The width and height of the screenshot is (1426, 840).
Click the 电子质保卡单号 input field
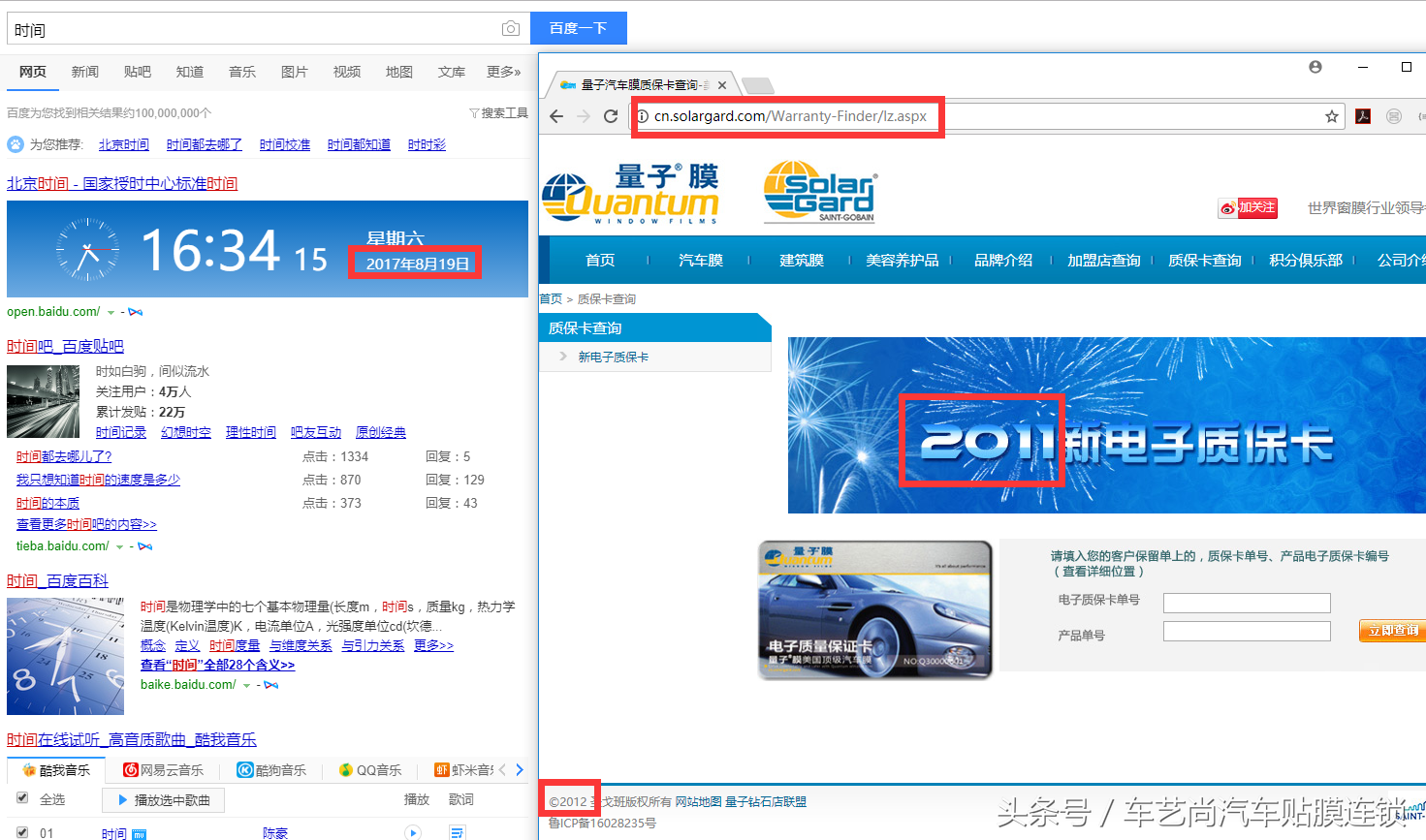(1247, 604)
